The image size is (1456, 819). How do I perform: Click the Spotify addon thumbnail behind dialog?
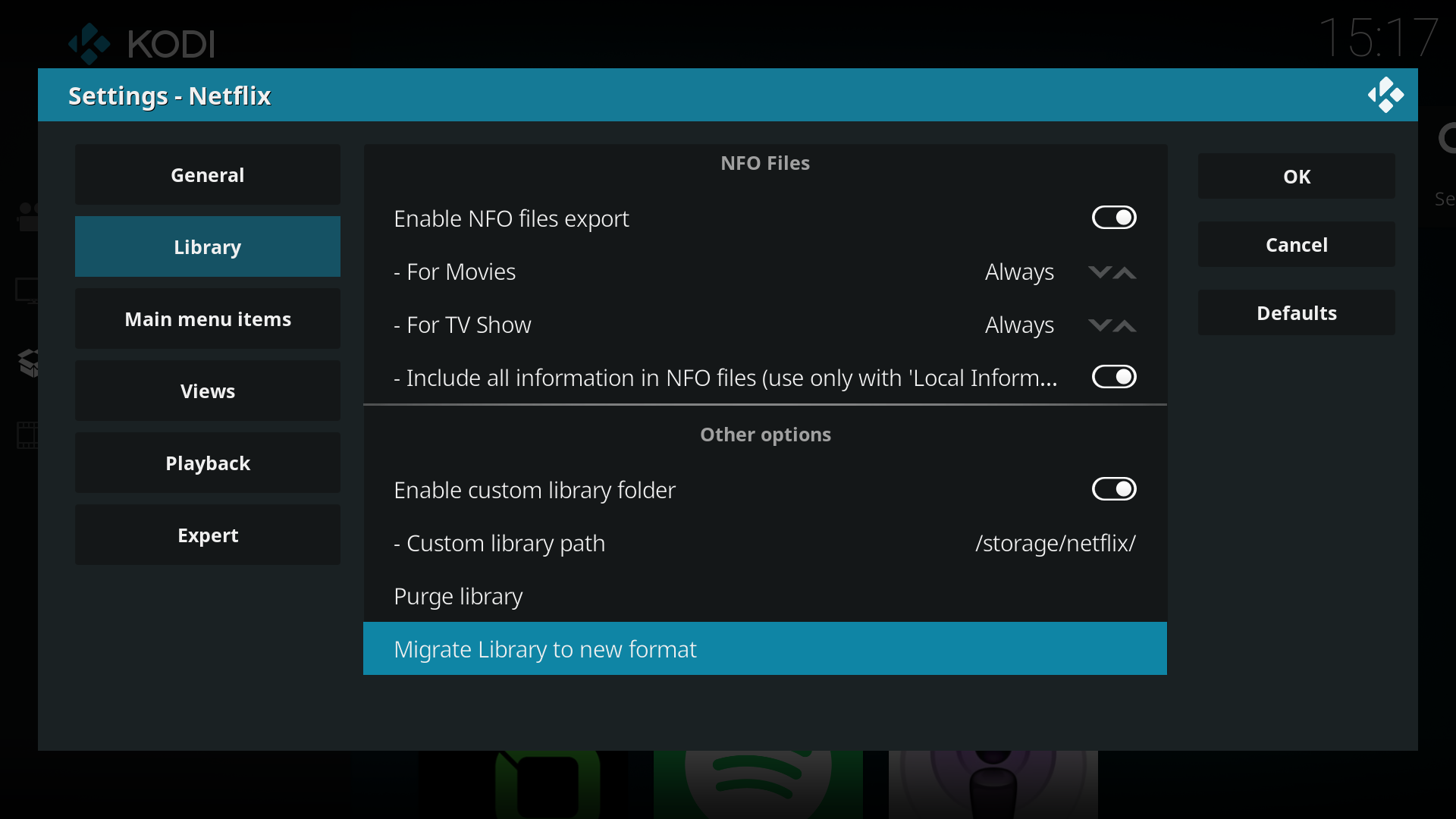pyautogui.click(x=758, y=784)
